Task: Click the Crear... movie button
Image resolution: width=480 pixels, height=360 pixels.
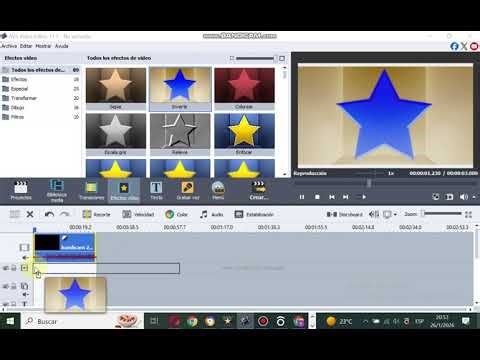Action: pyautogui.click(x=259, y=190)
